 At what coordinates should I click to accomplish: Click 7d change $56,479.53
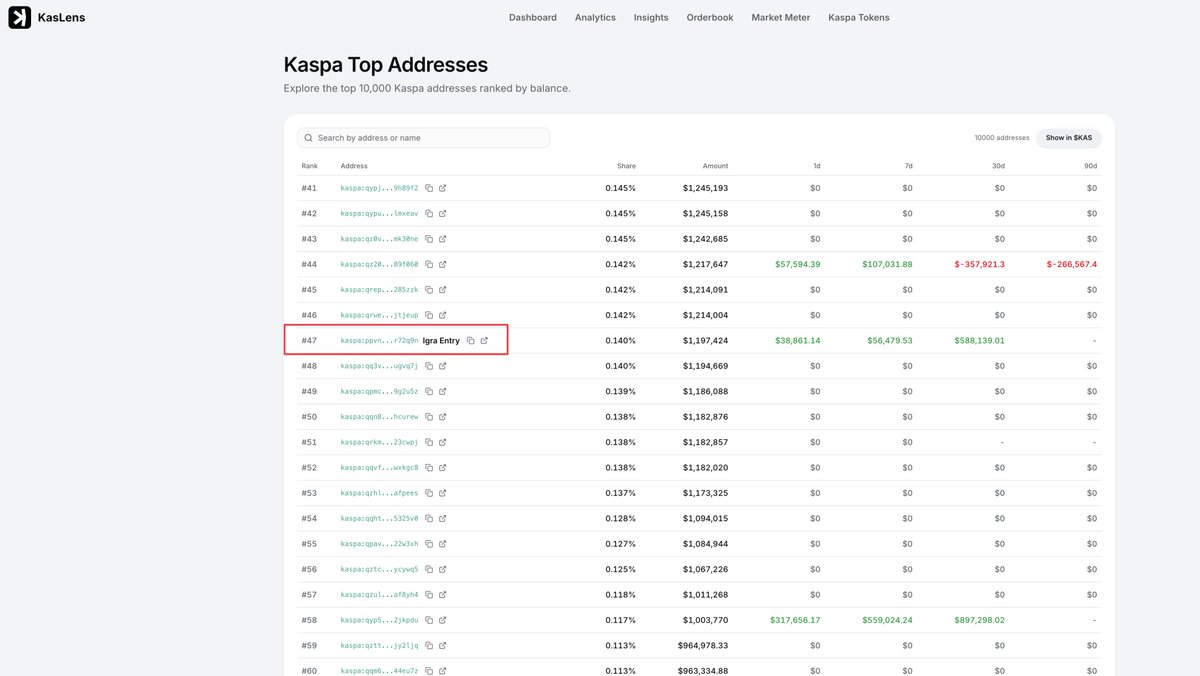(888, 341)
